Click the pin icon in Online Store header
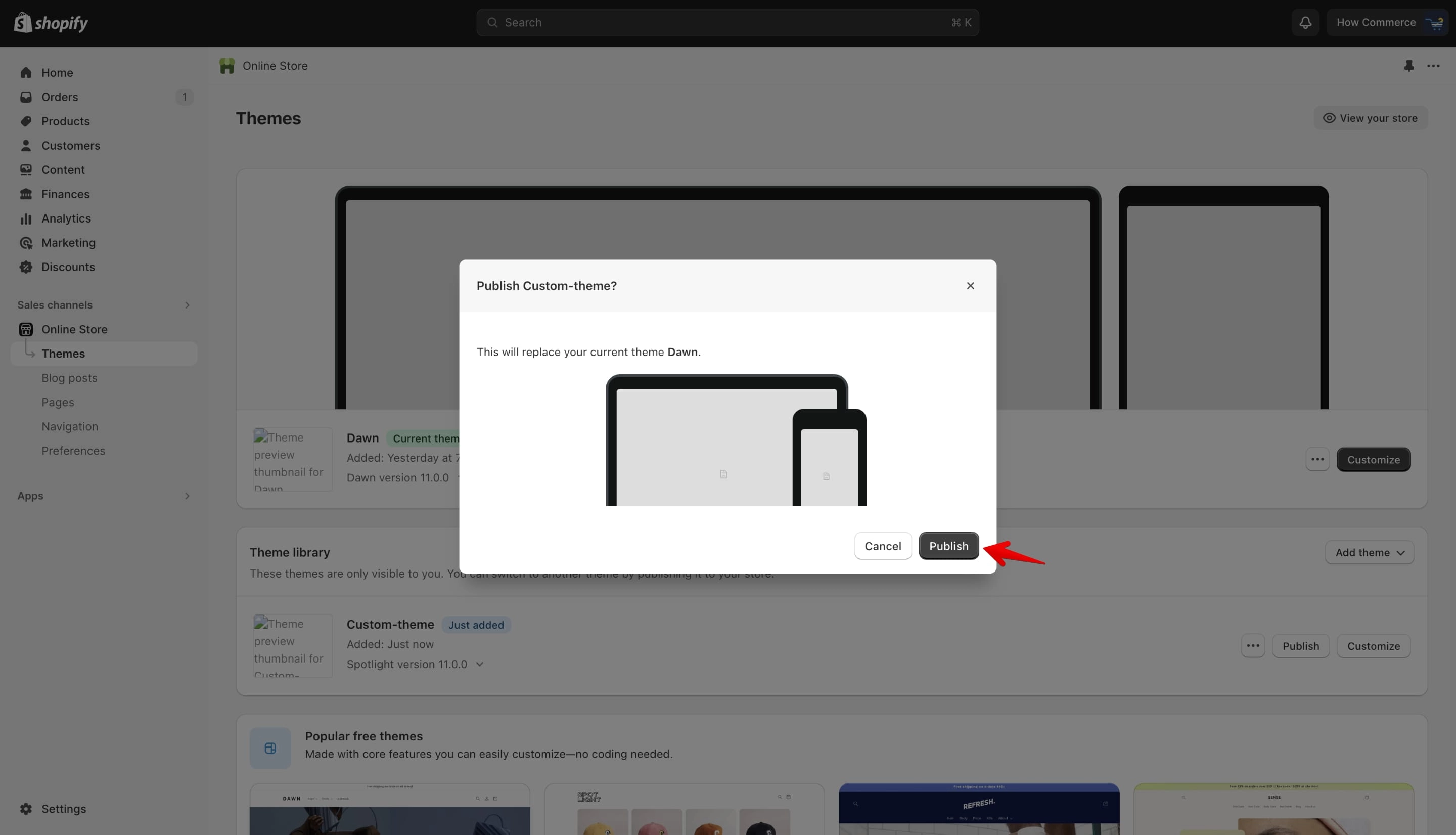This screenshot has width=1456, height=835. 1408,66
